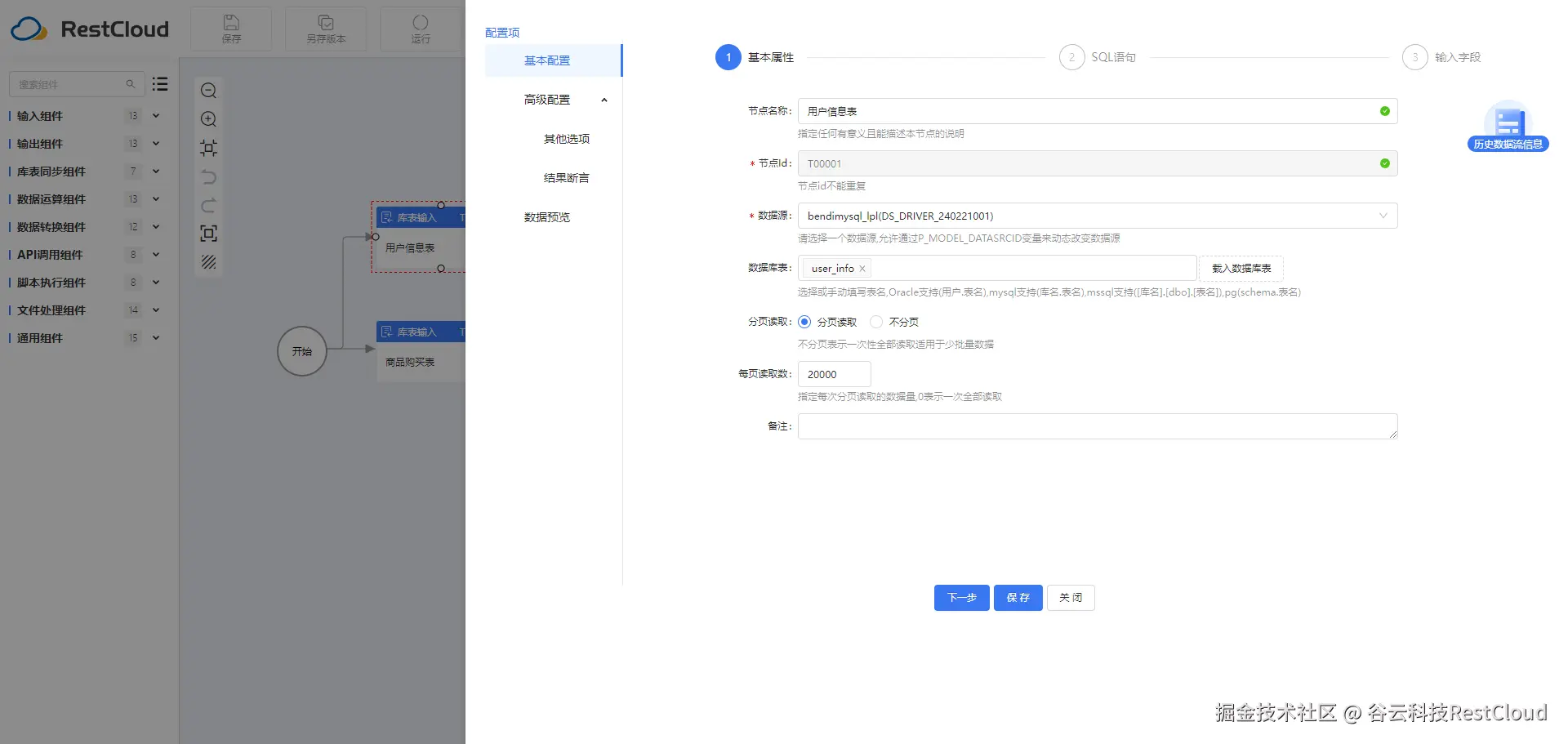Click the fullscreen frame icon
The image size is (1568, 744).
tap(209, 234)
